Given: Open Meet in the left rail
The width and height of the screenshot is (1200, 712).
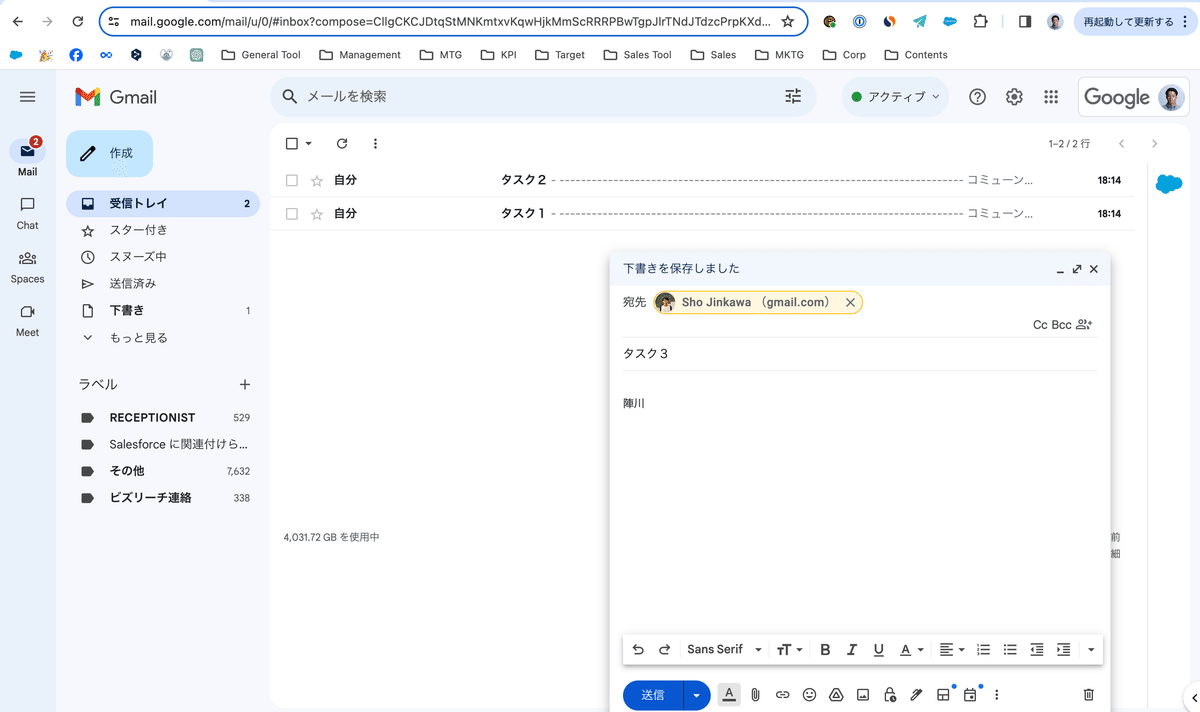Looking at the screenshot, I should [28, 319].
